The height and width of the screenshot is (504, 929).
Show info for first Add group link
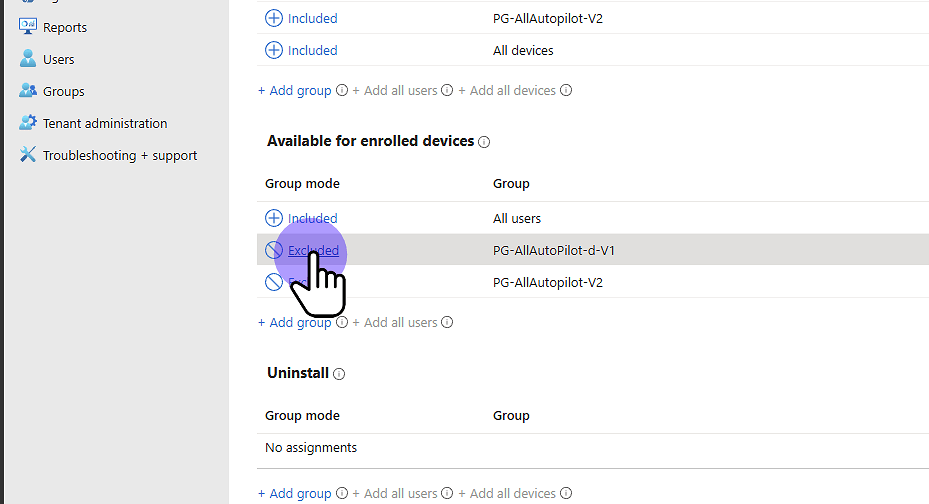(x=342, y=90)
